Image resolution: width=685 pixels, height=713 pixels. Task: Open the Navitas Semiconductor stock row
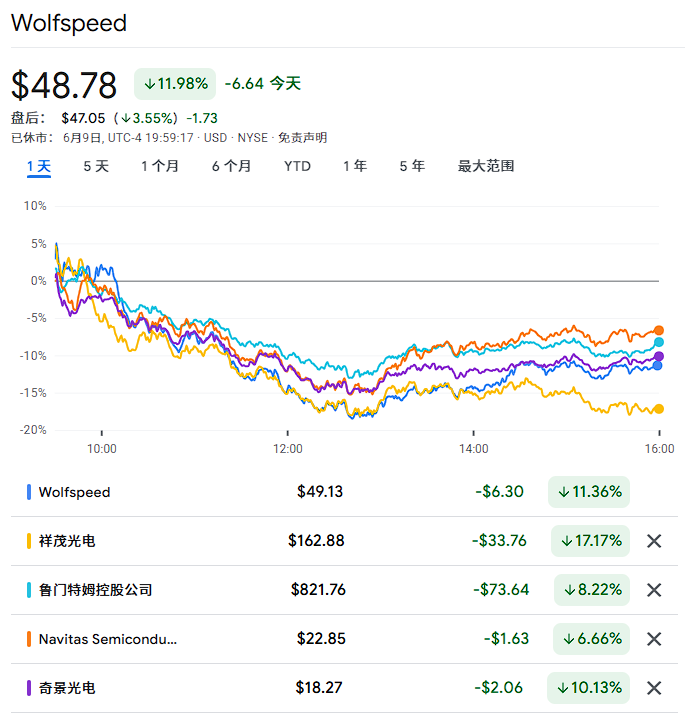click(344, 639)
